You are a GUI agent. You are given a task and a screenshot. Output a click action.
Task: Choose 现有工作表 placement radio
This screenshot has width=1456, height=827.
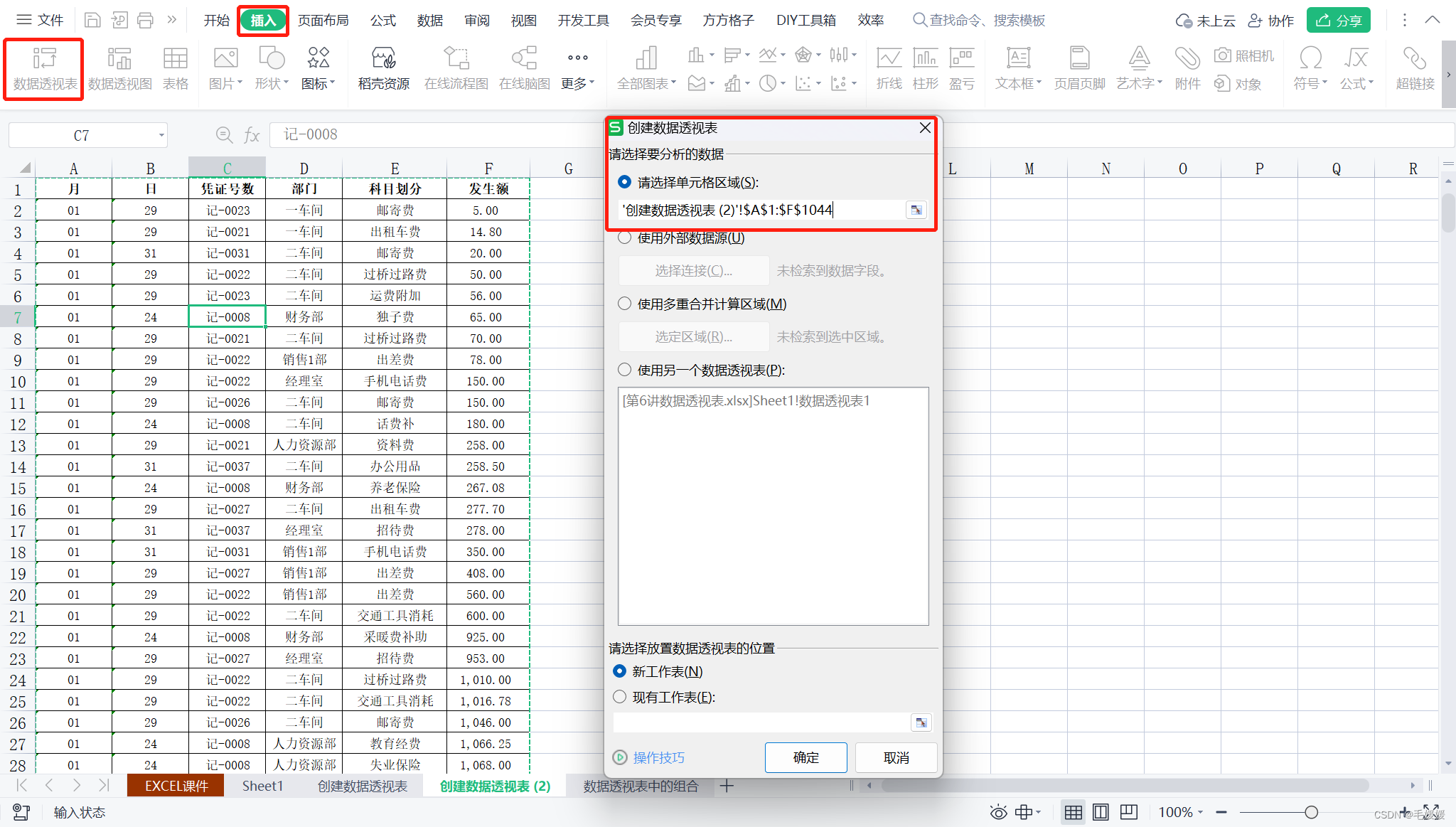coord(619,697)
